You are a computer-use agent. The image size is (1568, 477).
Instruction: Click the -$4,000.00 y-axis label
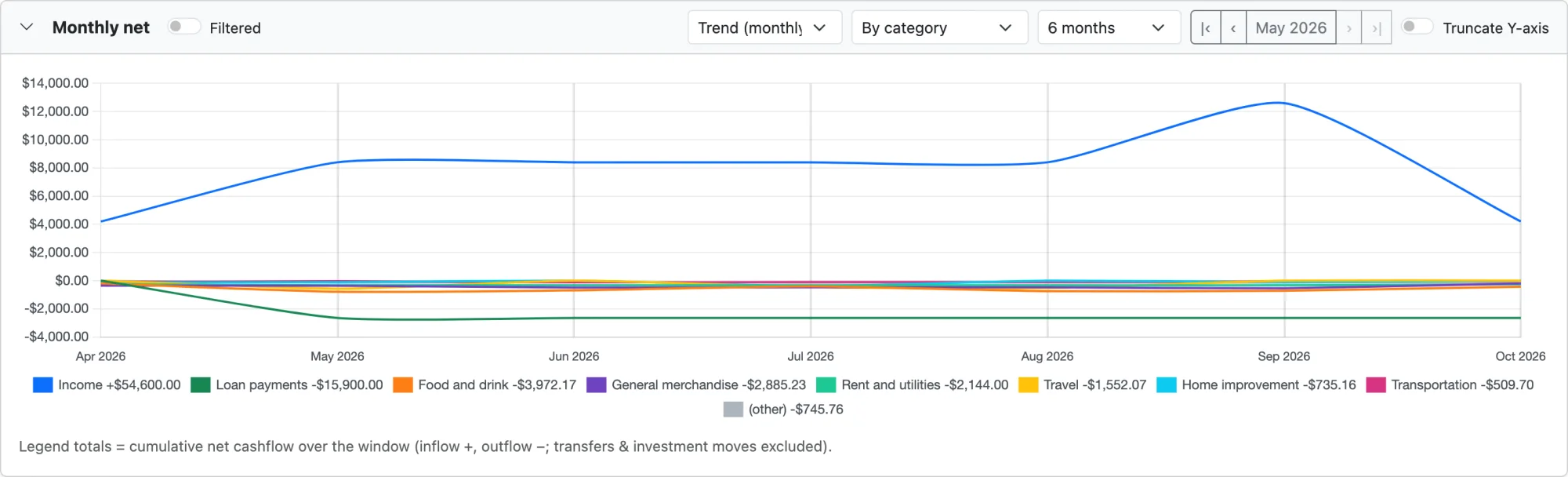point(57,337)
